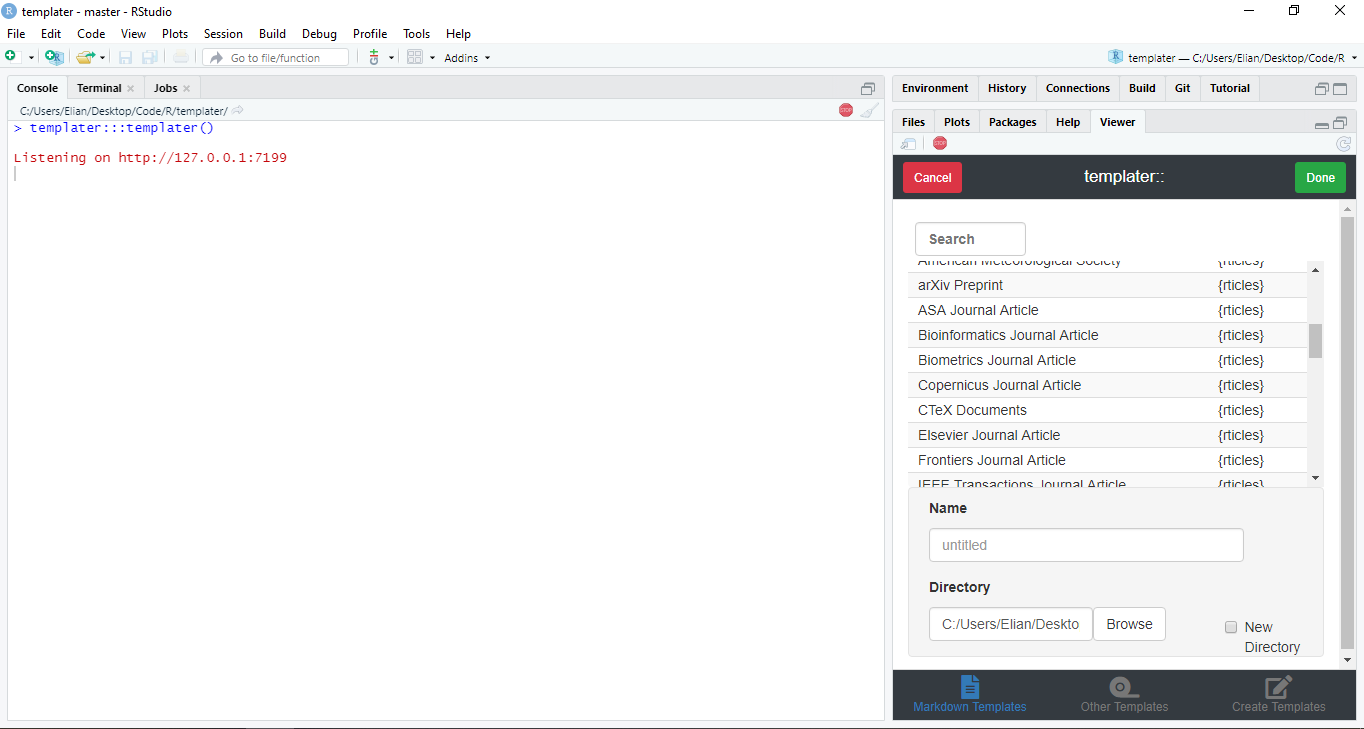The width and height of the screenshot is (1364, 729).
Task: Switch to the Files tab
Action: [x=913, y=122]
